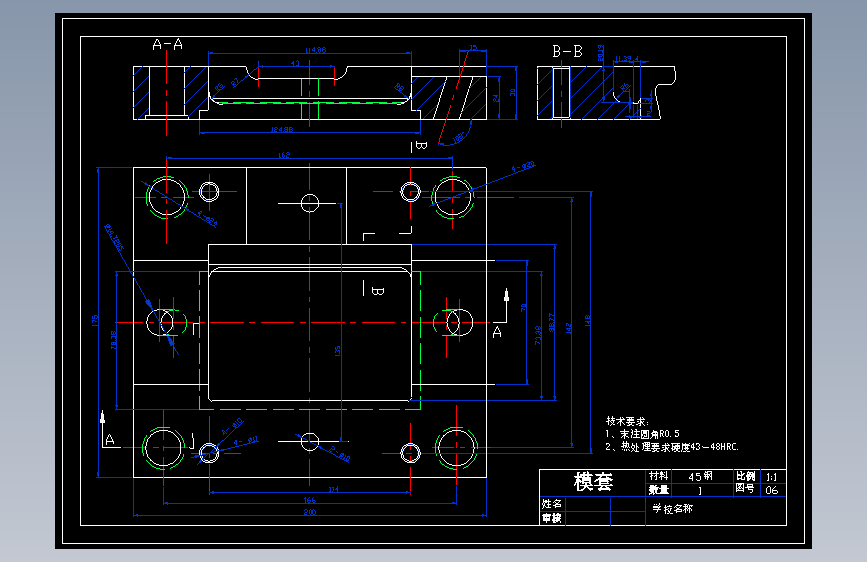Click the B section mark below A-A view
This screenshot has width=867, height=562.
421,146
